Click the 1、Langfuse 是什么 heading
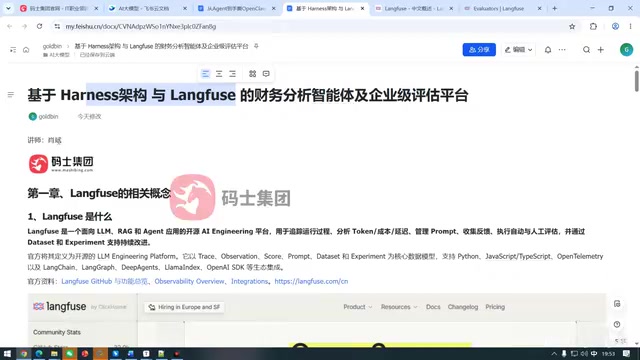Image resolution: width=640 pixels, height=360 pixels. click(x=69, y=216)
